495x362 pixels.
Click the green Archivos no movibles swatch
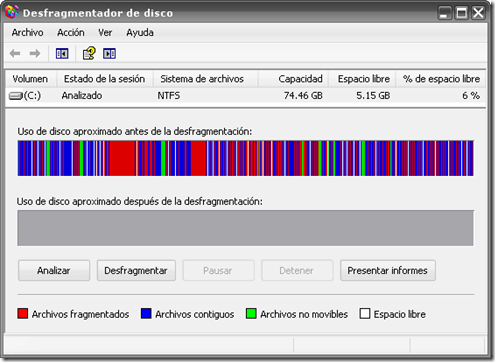[x=251, y=314]
